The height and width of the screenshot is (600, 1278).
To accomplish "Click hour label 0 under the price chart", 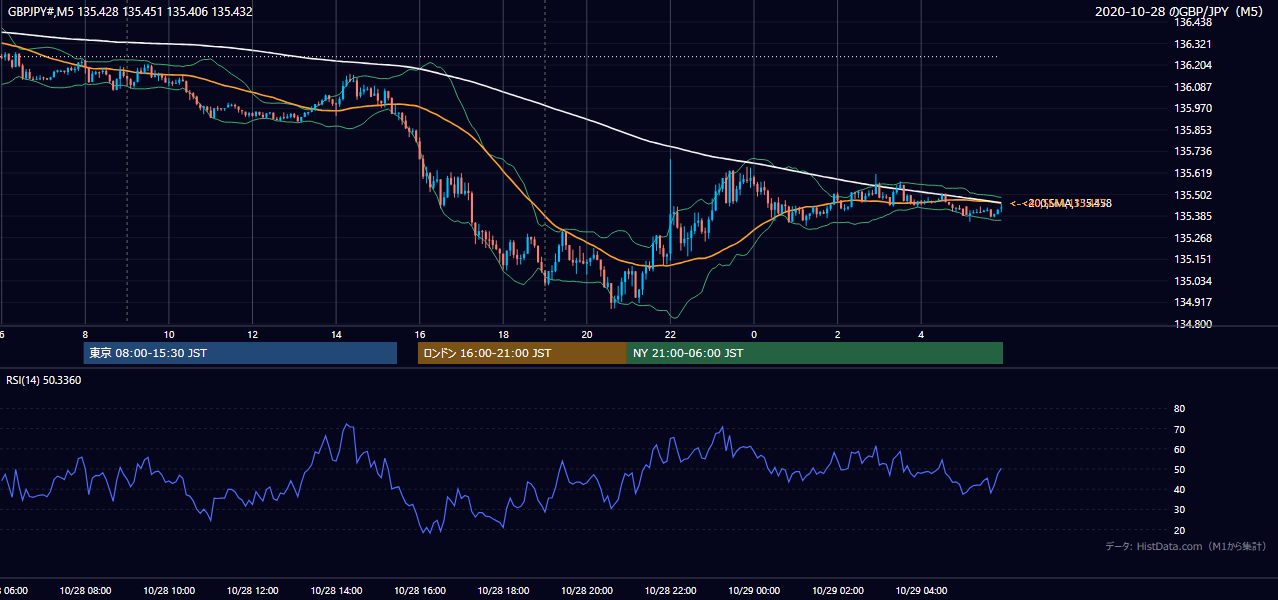I will pos(754,335).
